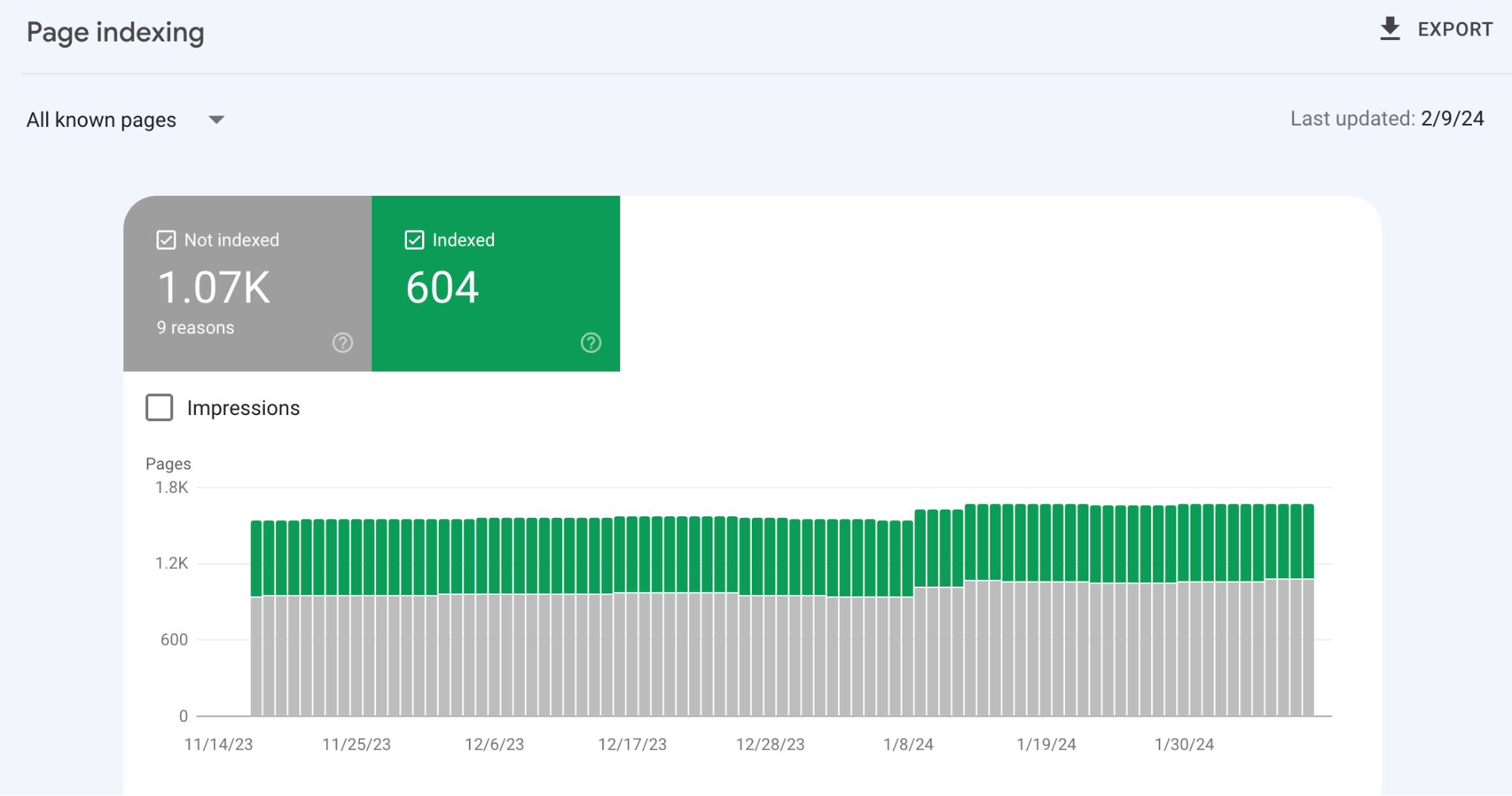Click the 11/25/23 axis date label
The width and height of the screenshot is (1512, 796).
pos(356,744)
